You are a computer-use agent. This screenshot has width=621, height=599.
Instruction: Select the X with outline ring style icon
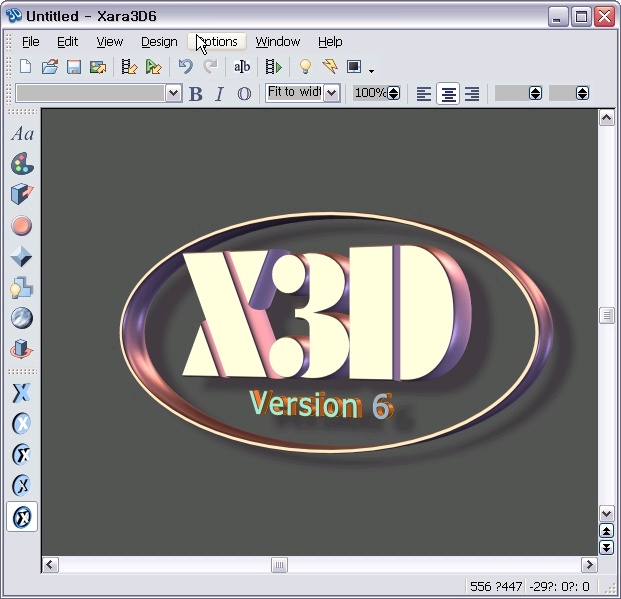pos(22,454)
